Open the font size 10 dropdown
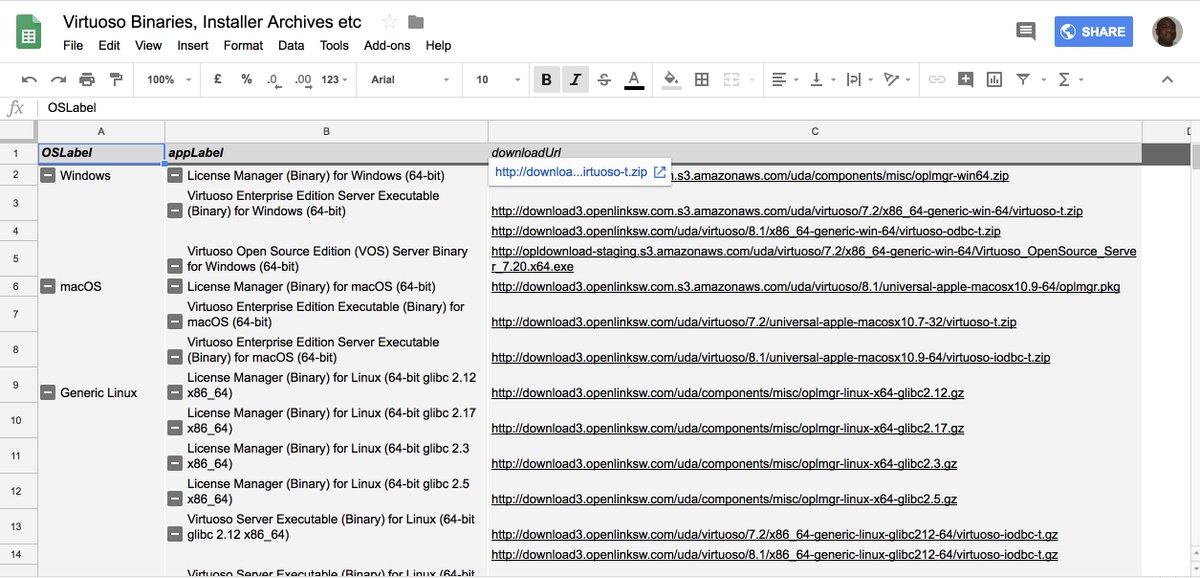The image size is (1200, 578). (497, 79)
